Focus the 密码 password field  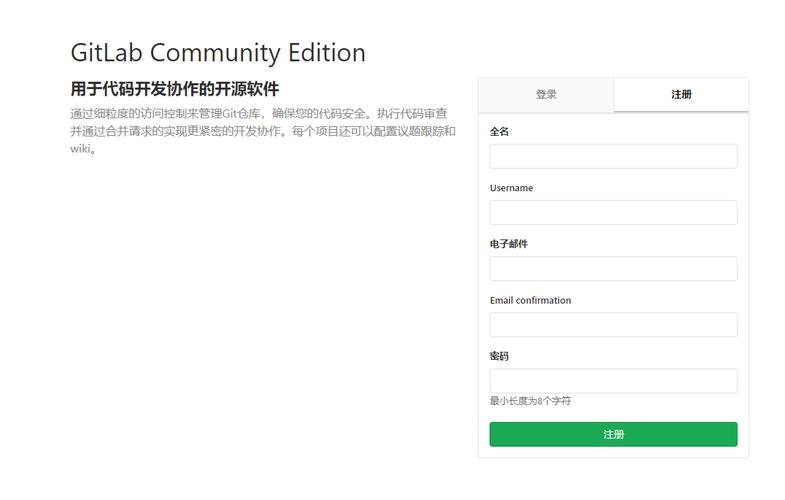(x=613, y=381)
